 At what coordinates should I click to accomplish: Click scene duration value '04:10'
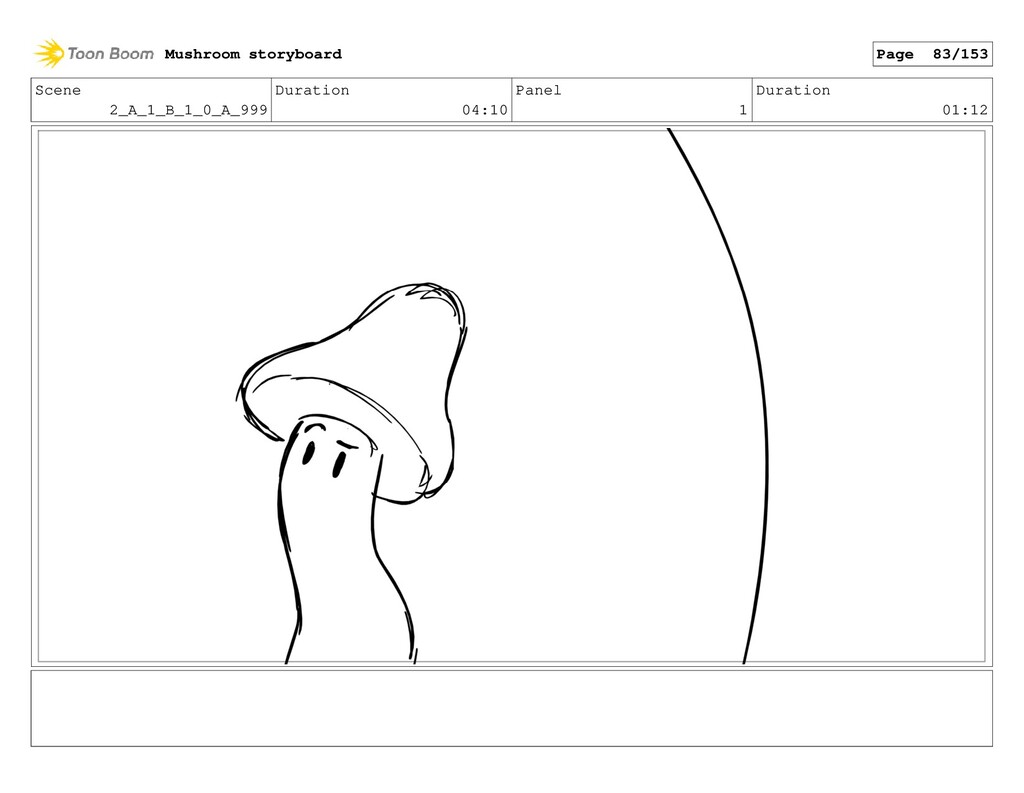(485, 110)
